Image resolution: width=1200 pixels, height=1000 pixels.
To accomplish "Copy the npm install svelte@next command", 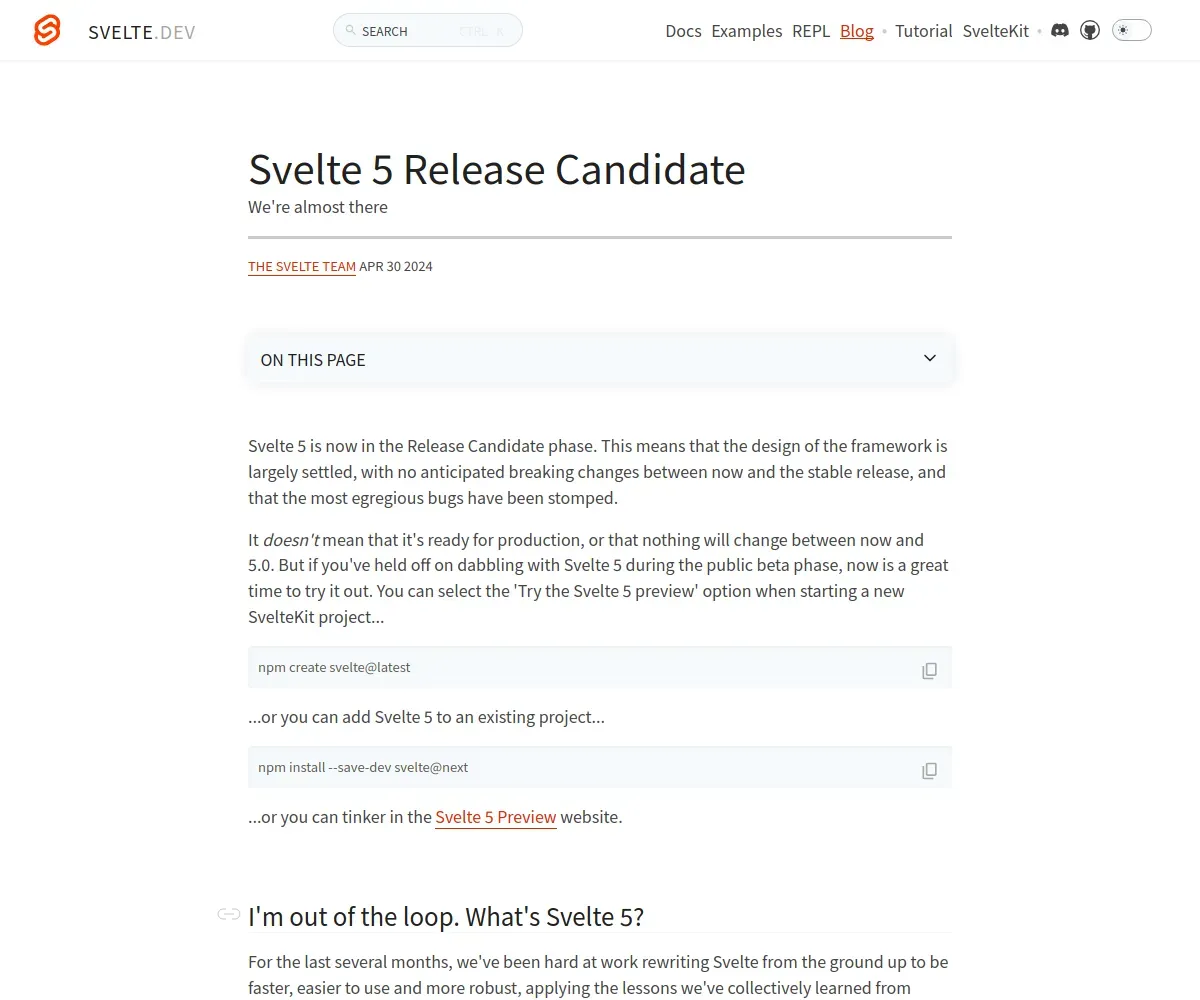I will (929, 770).
